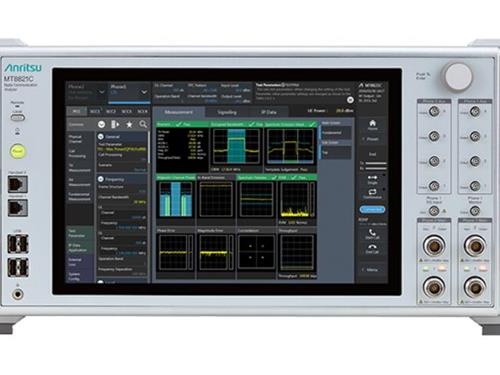Viewport: 500px width, 375px height.
Task: Collapse the Frequency section
Action: click(101, 179)
